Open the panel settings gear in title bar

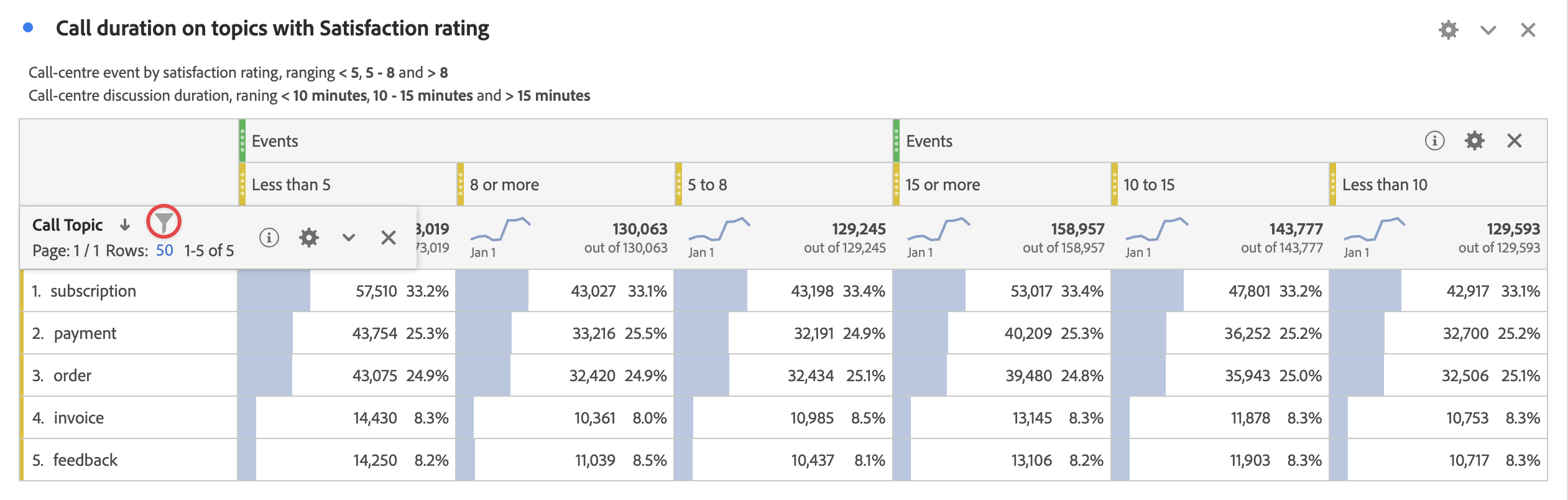(x=1448, y=30)
